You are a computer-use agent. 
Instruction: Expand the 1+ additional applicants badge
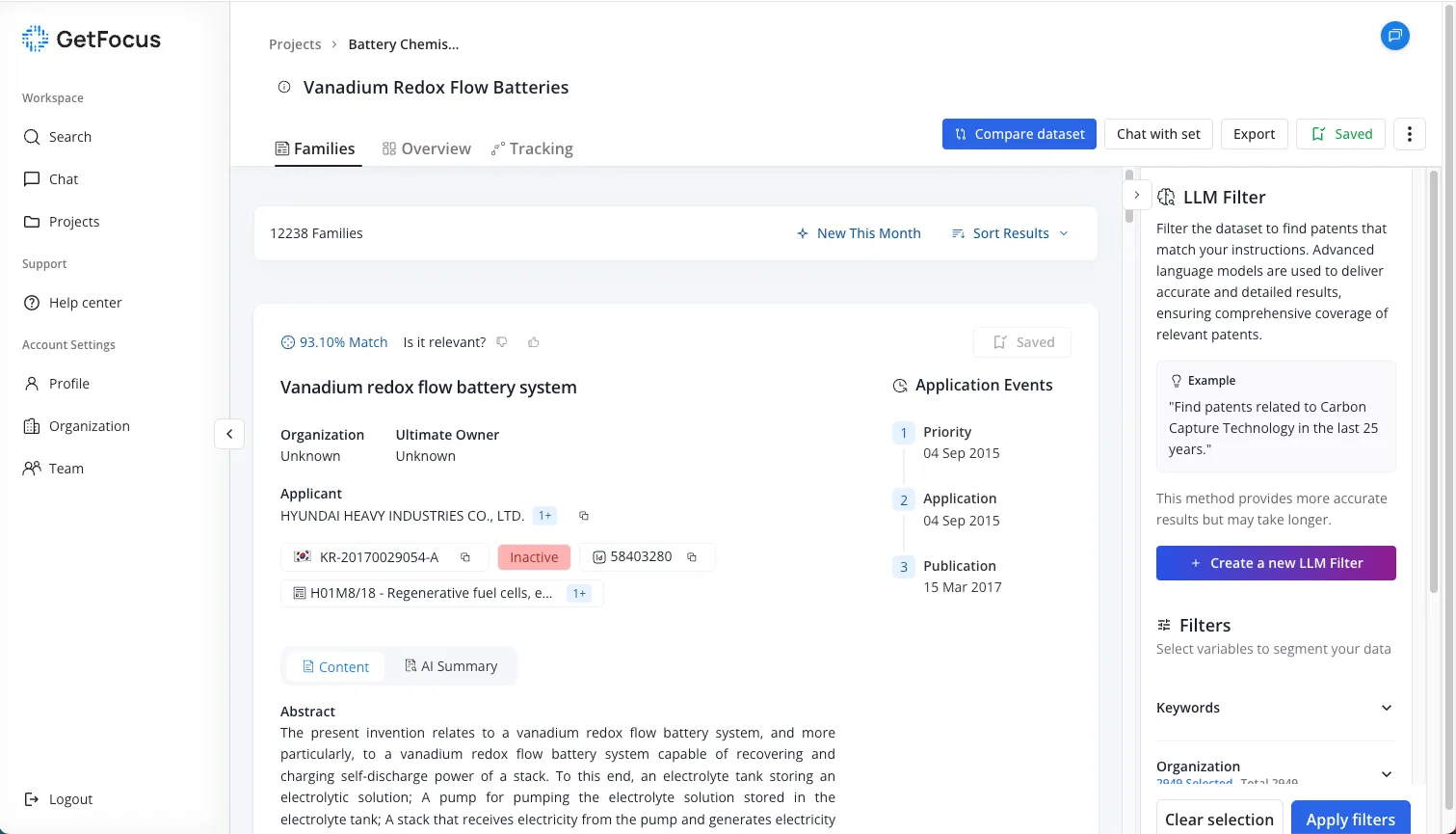point(545,516)
